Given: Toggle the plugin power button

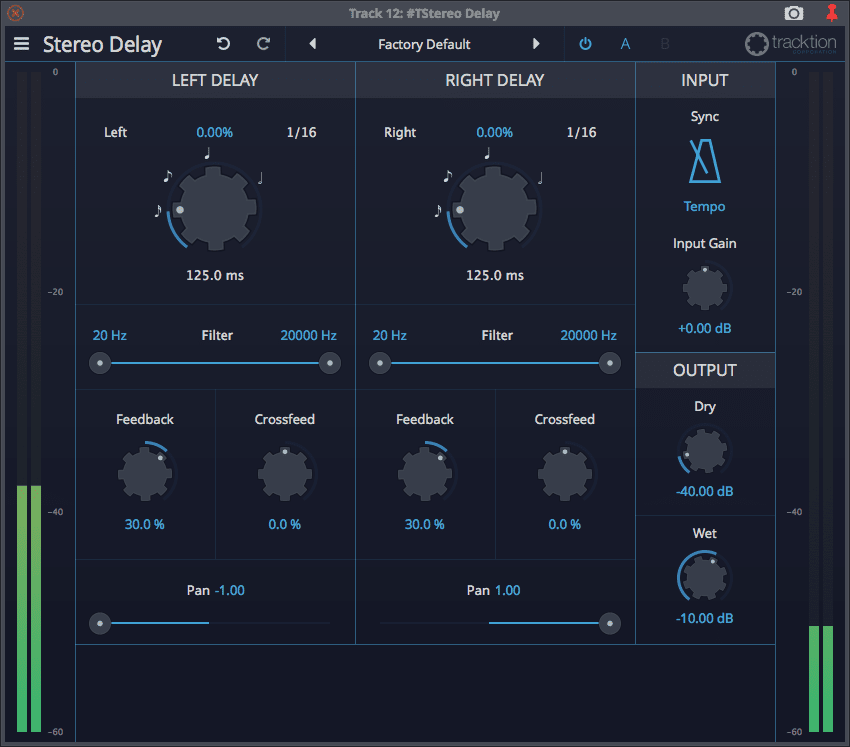Looking at the screenshot, I should [586, 44].
